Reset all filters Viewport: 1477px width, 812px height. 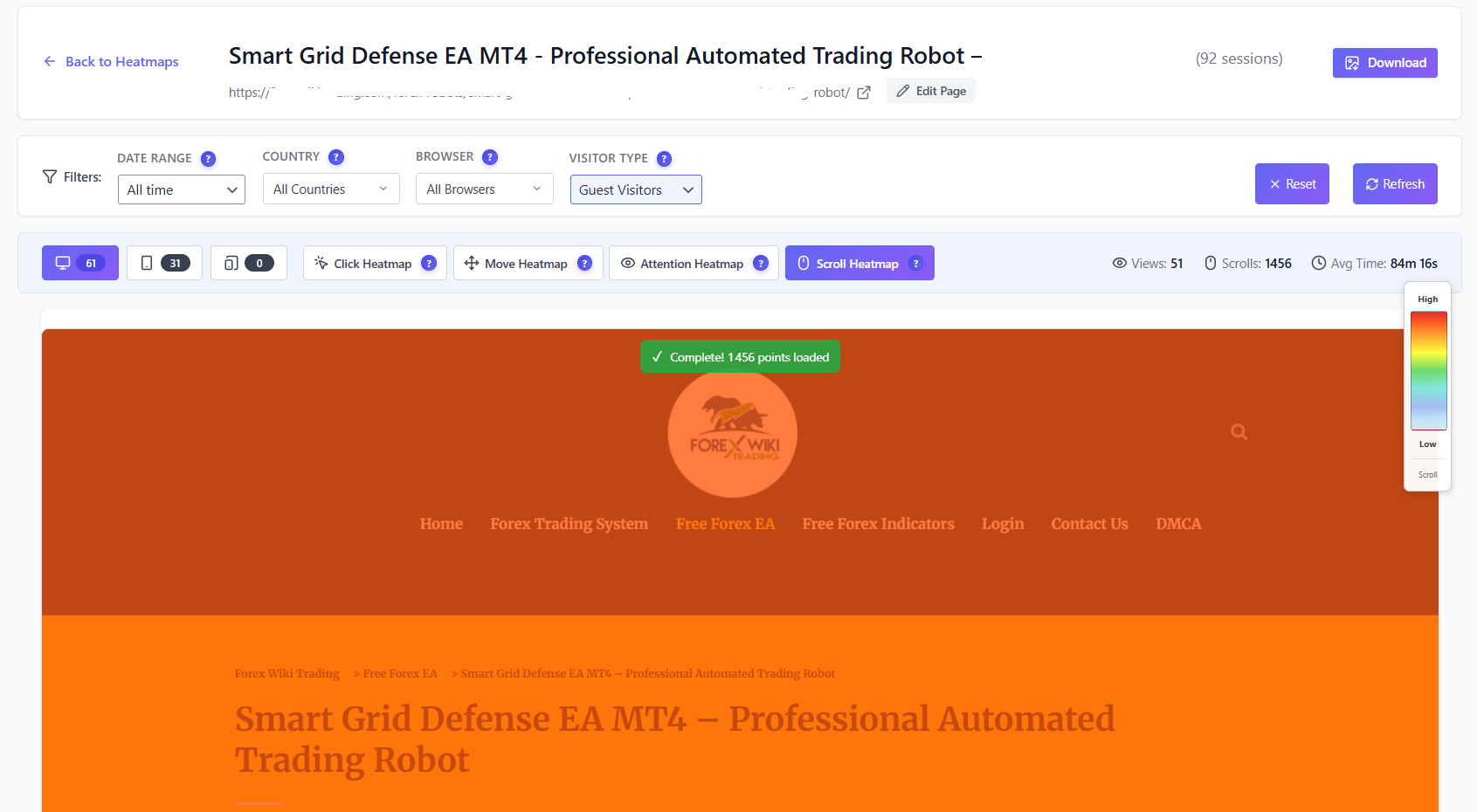1292,184
